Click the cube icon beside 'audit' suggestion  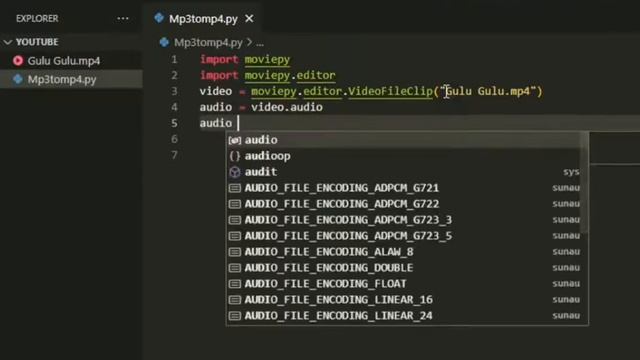point(235,172)
